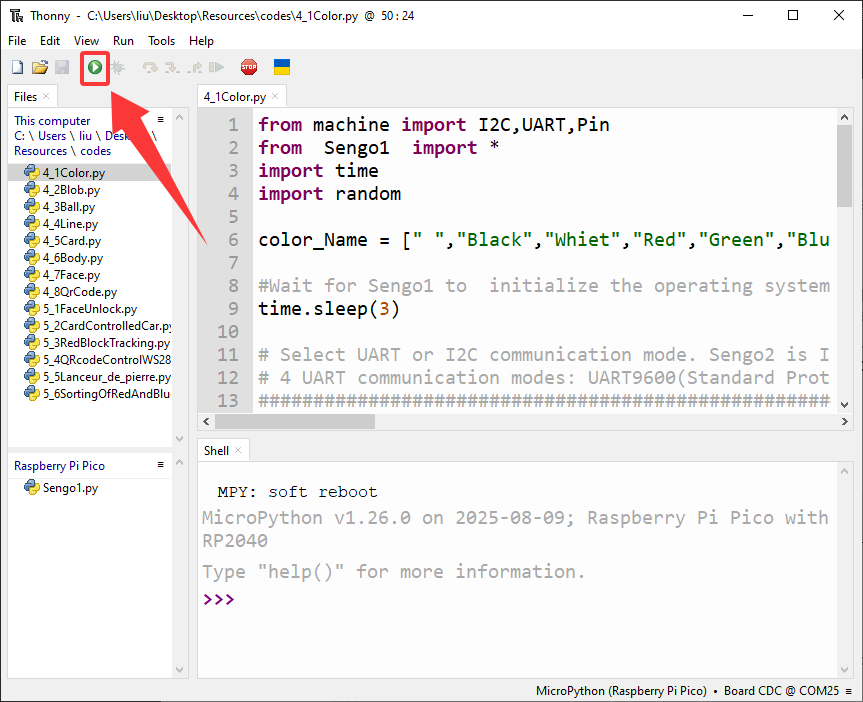
Task: Close the Shell tab
Action: coord(238,450)
